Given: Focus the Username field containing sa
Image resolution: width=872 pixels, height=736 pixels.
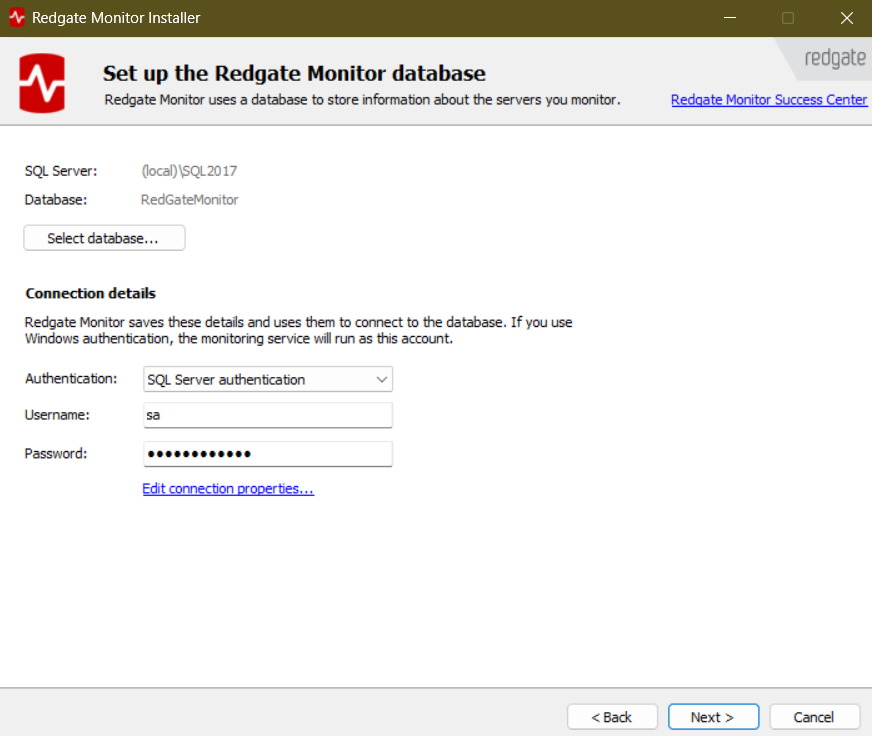Looking at the screenshot, I should click(x=268, y=415).
